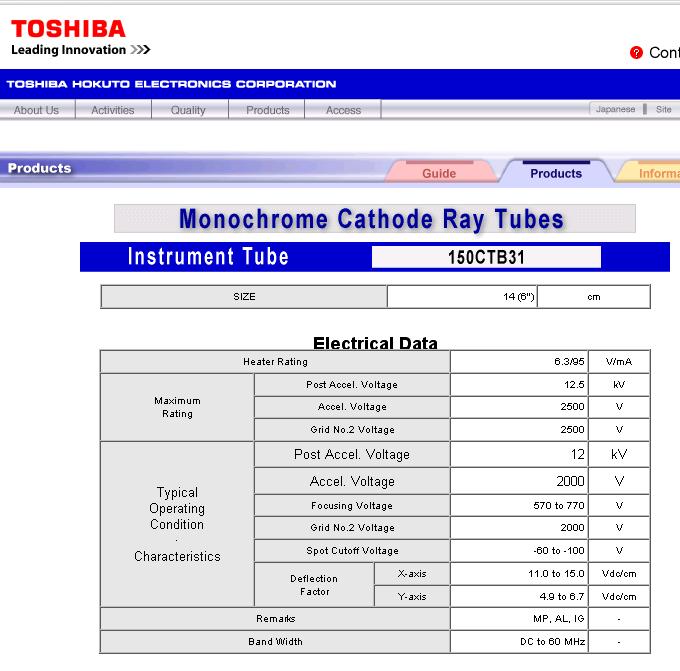This screenshot has width=680, height=671.
Task: Click the Heater Rating label
Action: coord(275,362)
